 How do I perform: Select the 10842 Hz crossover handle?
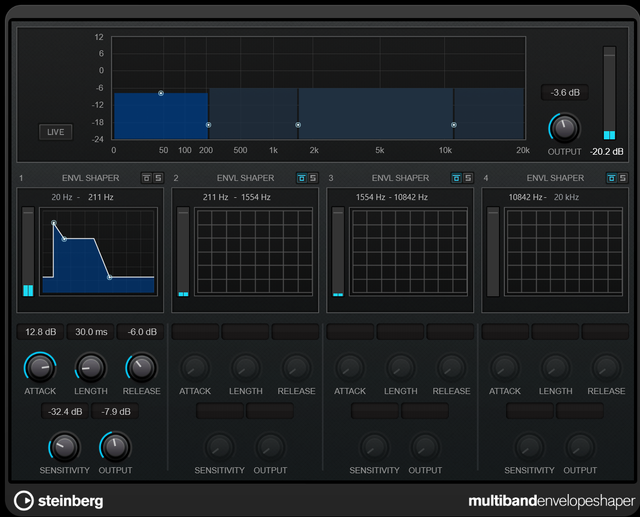click(x=454, y=125)
